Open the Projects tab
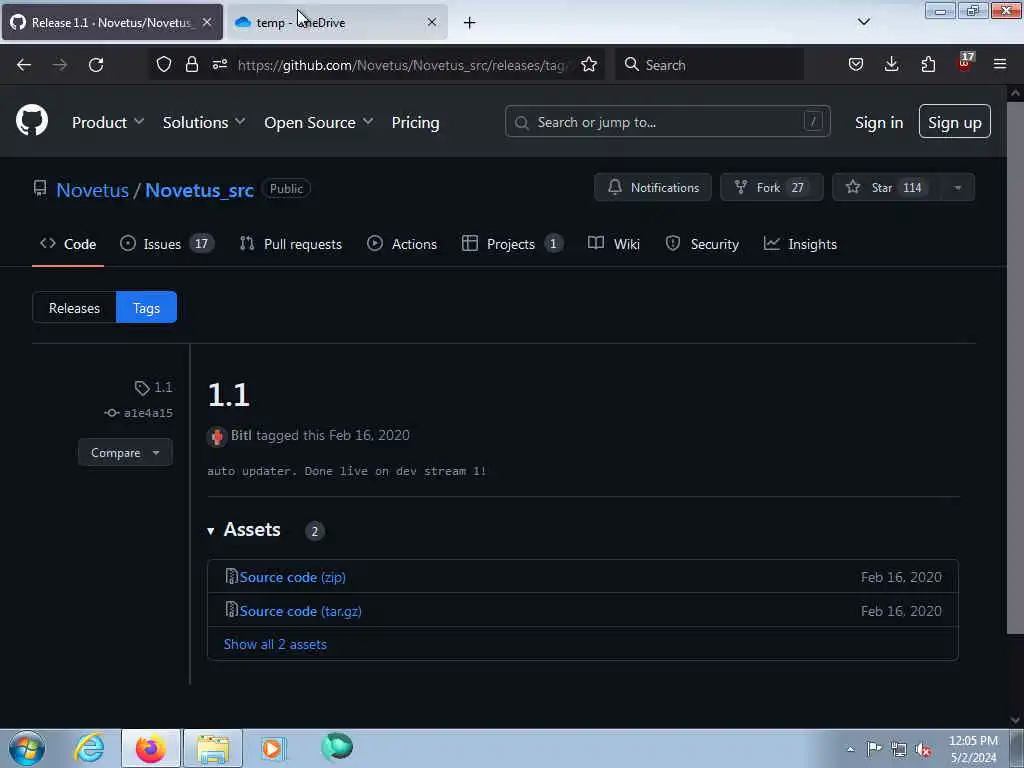The height and width of the screenshot is (768, 1024). click(x=512, y=244)
